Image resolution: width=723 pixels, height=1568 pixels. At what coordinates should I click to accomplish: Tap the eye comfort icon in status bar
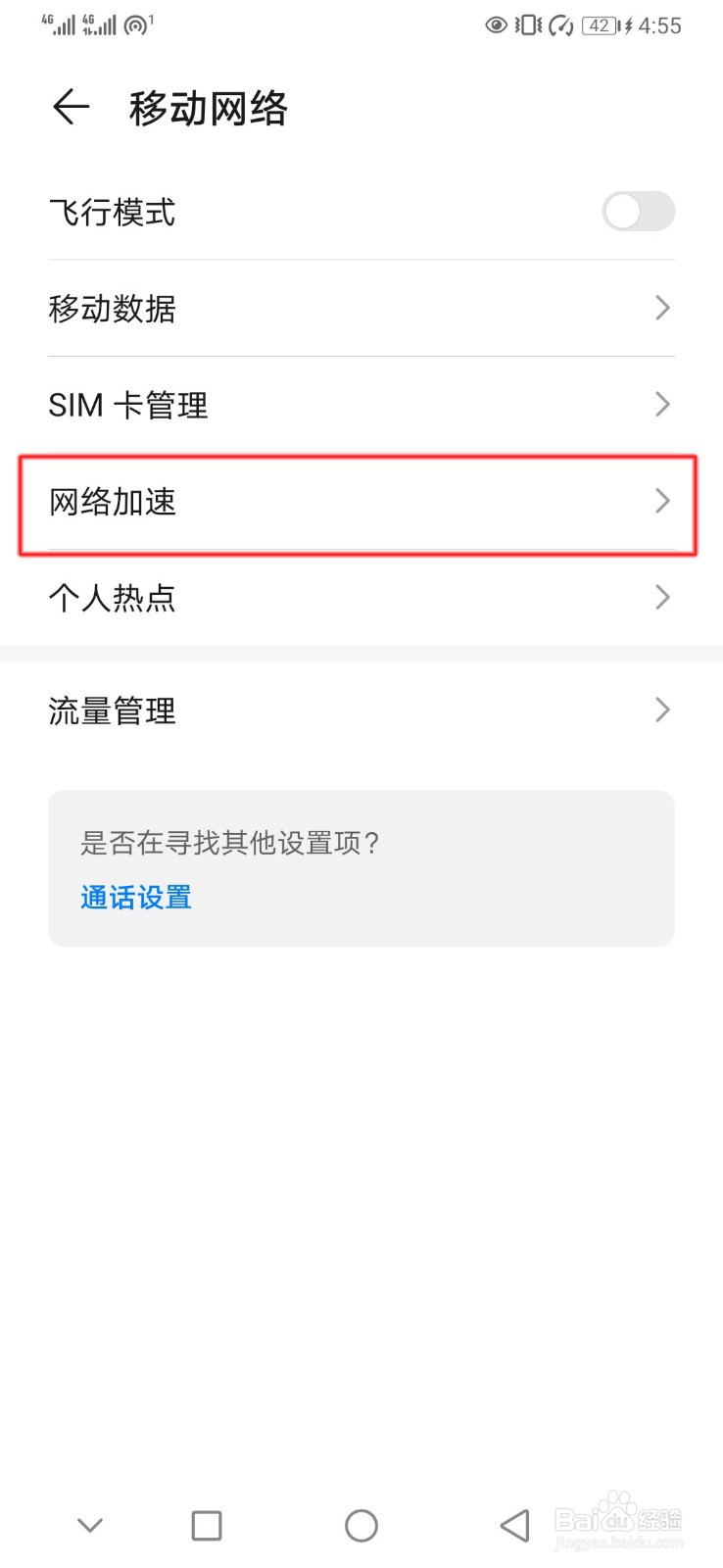(x=496, y=25)
